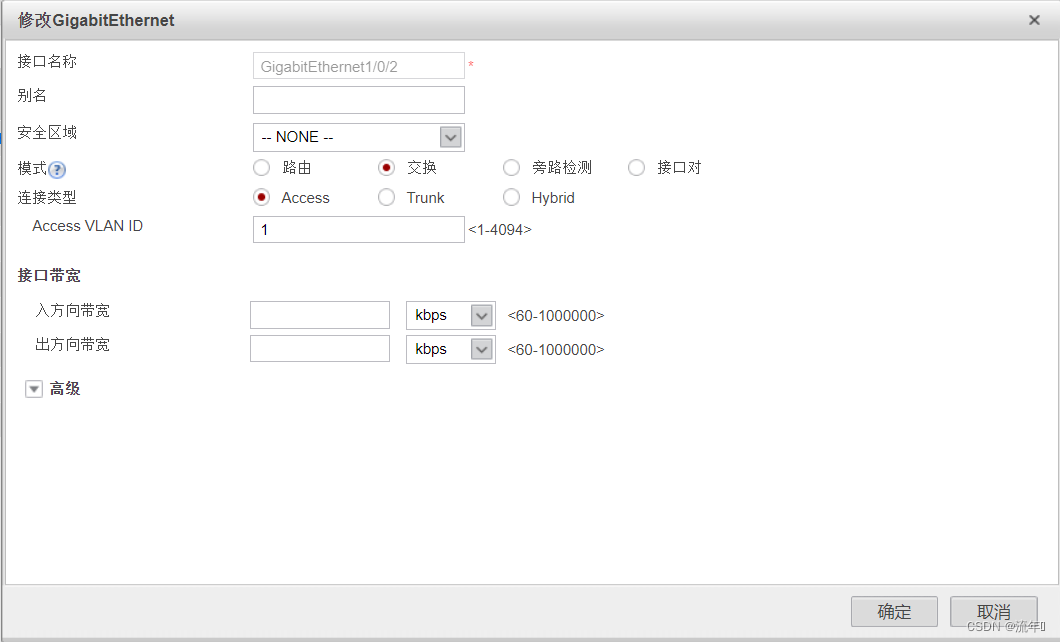Viewport: 1060px width, 642px height.
Task: Select the 路由 mode radio button
Action: pos(262,168)
